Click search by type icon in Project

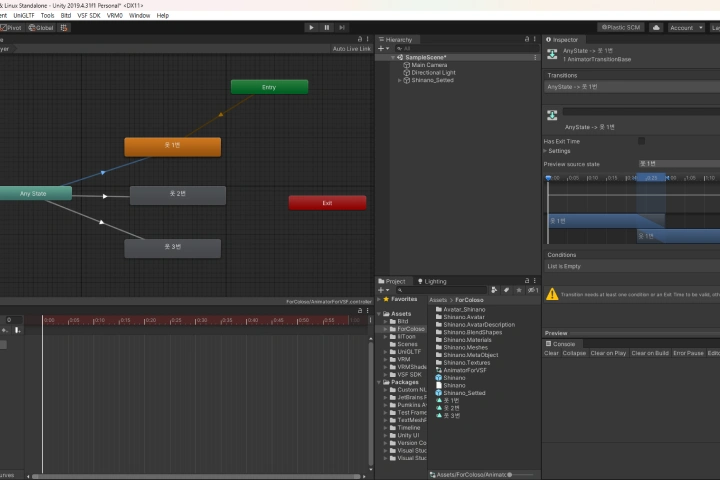tap(494, 290)
